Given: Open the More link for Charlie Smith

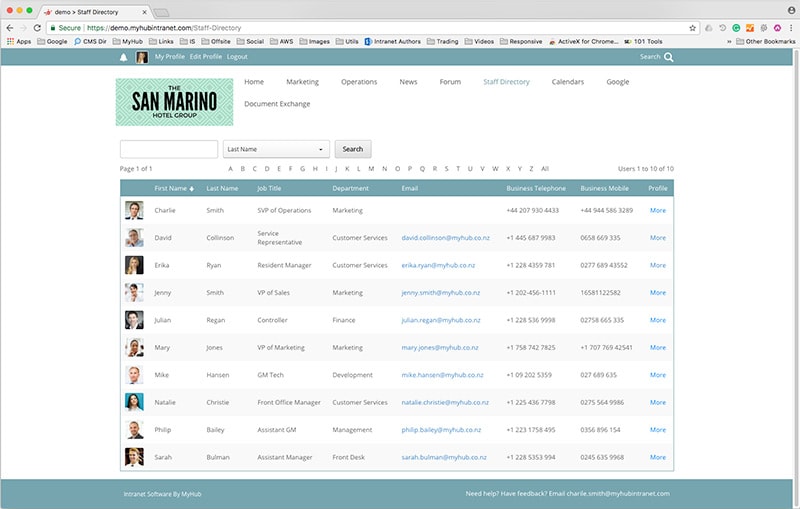Looking at the screenshot, I should click(x=657, y=211).
